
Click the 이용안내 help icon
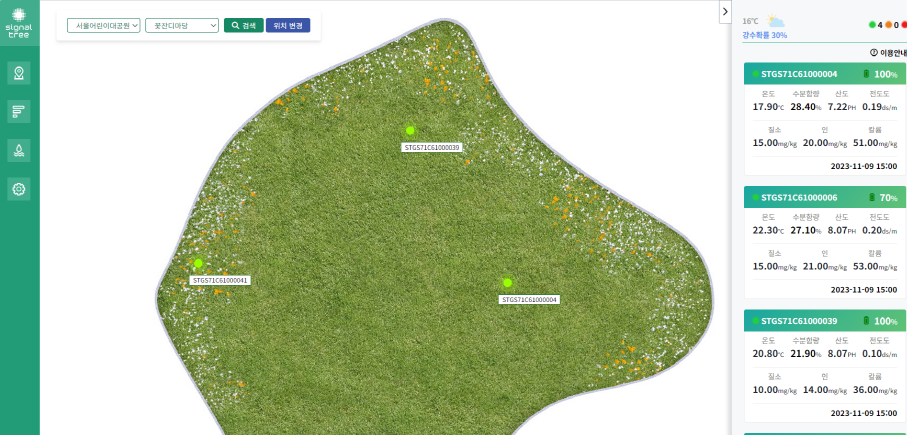coord(874,51)
